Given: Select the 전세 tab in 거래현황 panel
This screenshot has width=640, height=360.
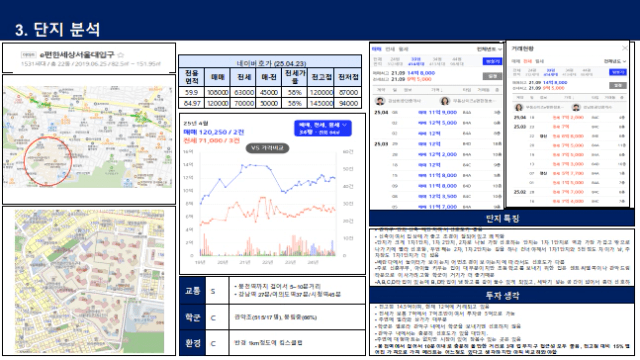Looking at the screenshot, I should coord(528,61).
